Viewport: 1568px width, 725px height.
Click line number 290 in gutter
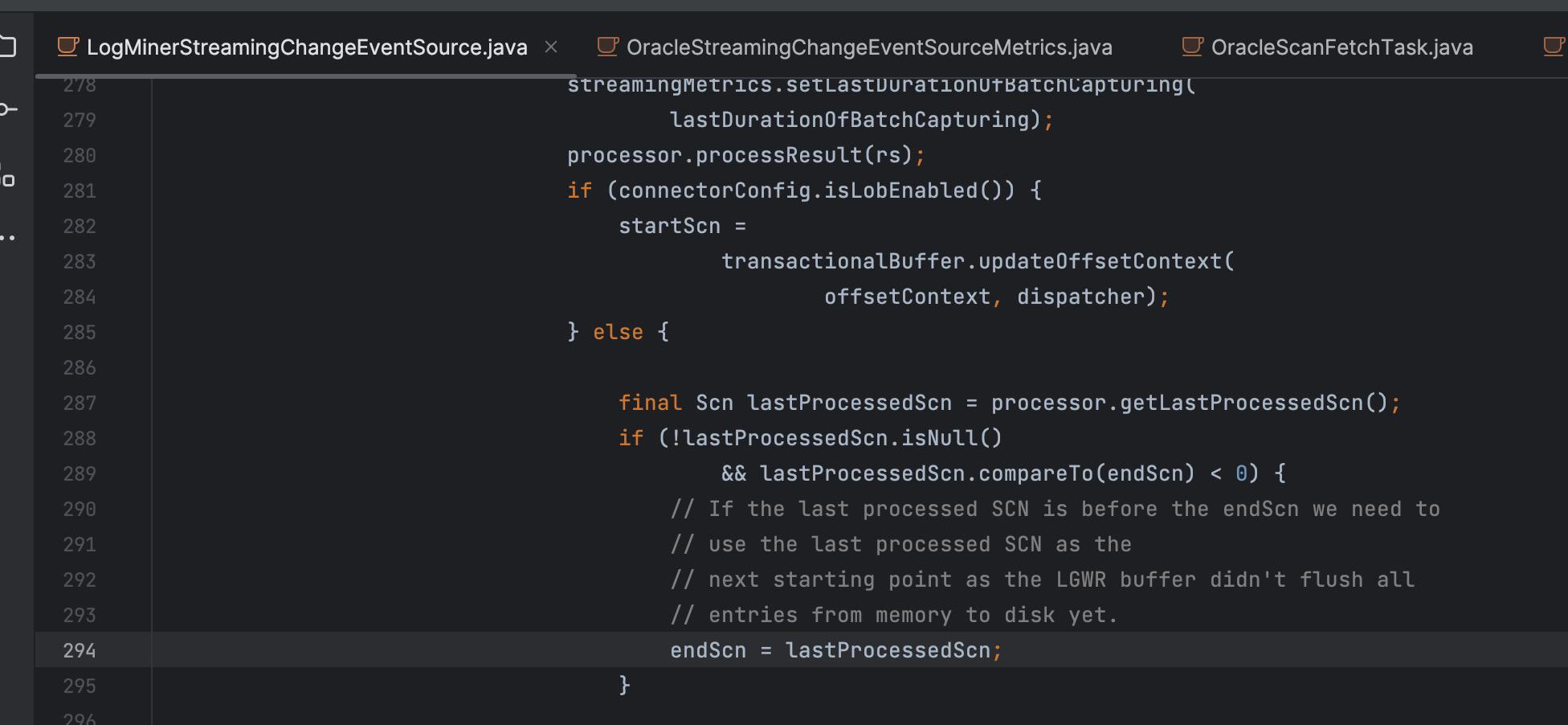80,509
